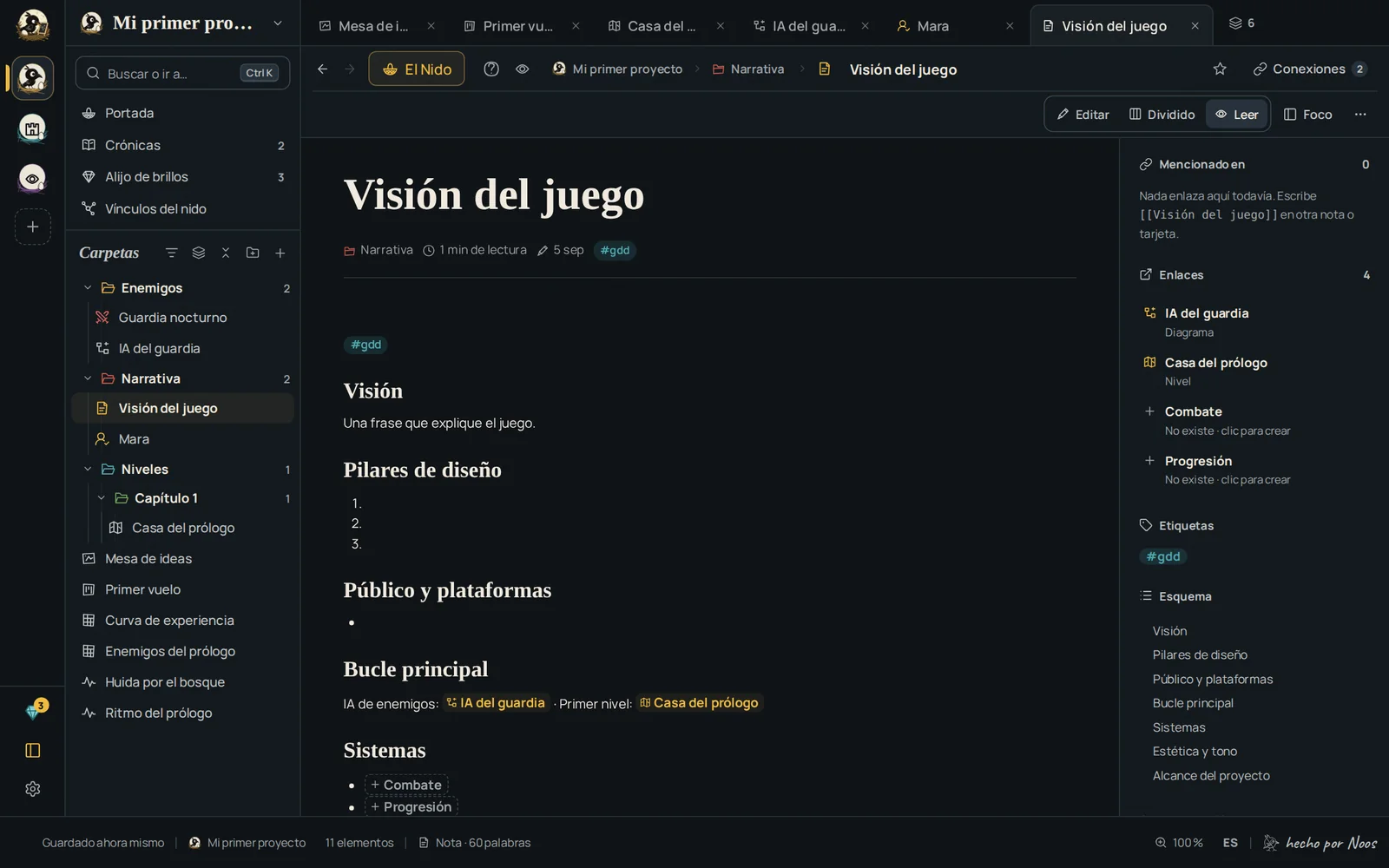Collapse all folders icon in Carpetas
Viewport: 1389px width, 868px height.
coord(226,253)
